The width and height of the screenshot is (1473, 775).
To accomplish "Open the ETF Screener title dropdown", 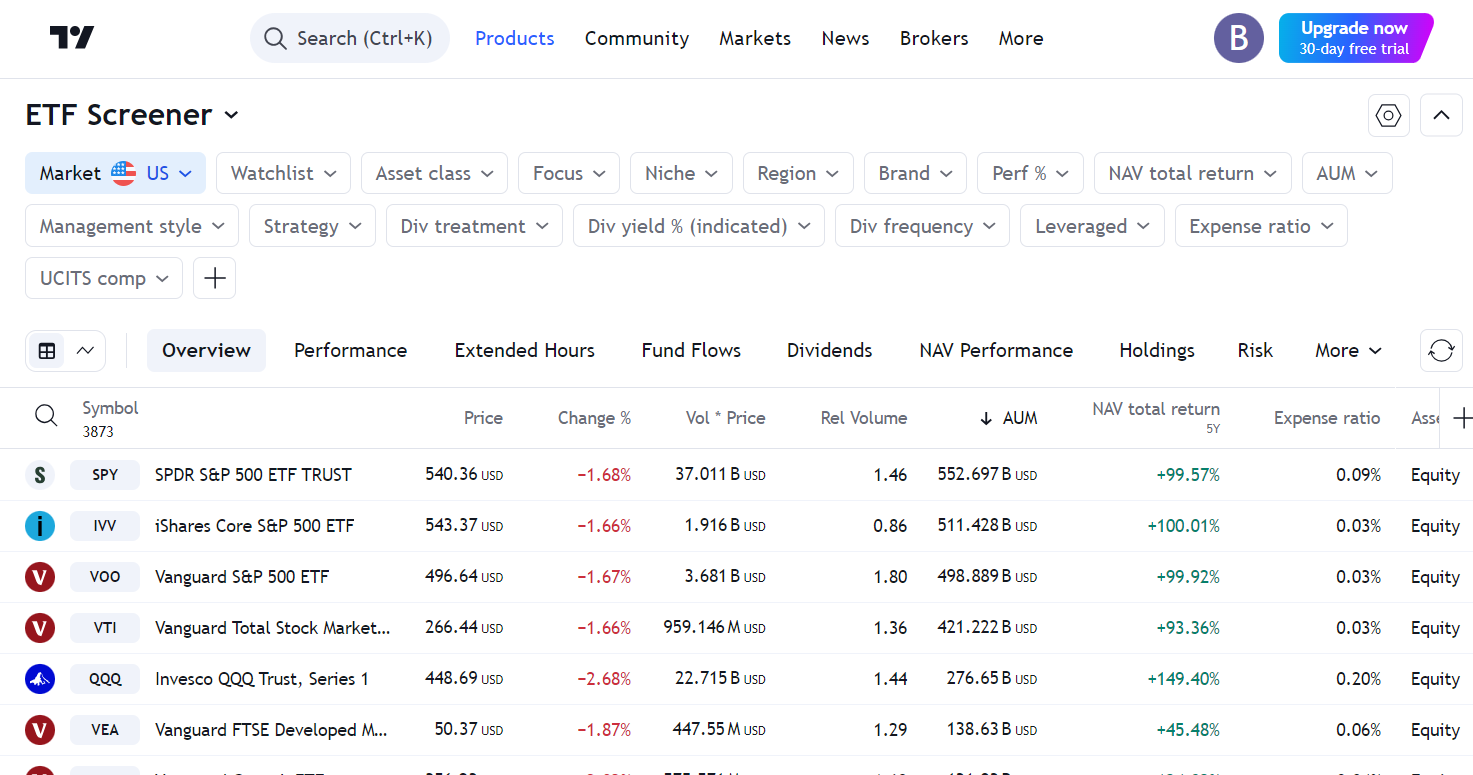I will pyautogui.click(x=132, y=115).
